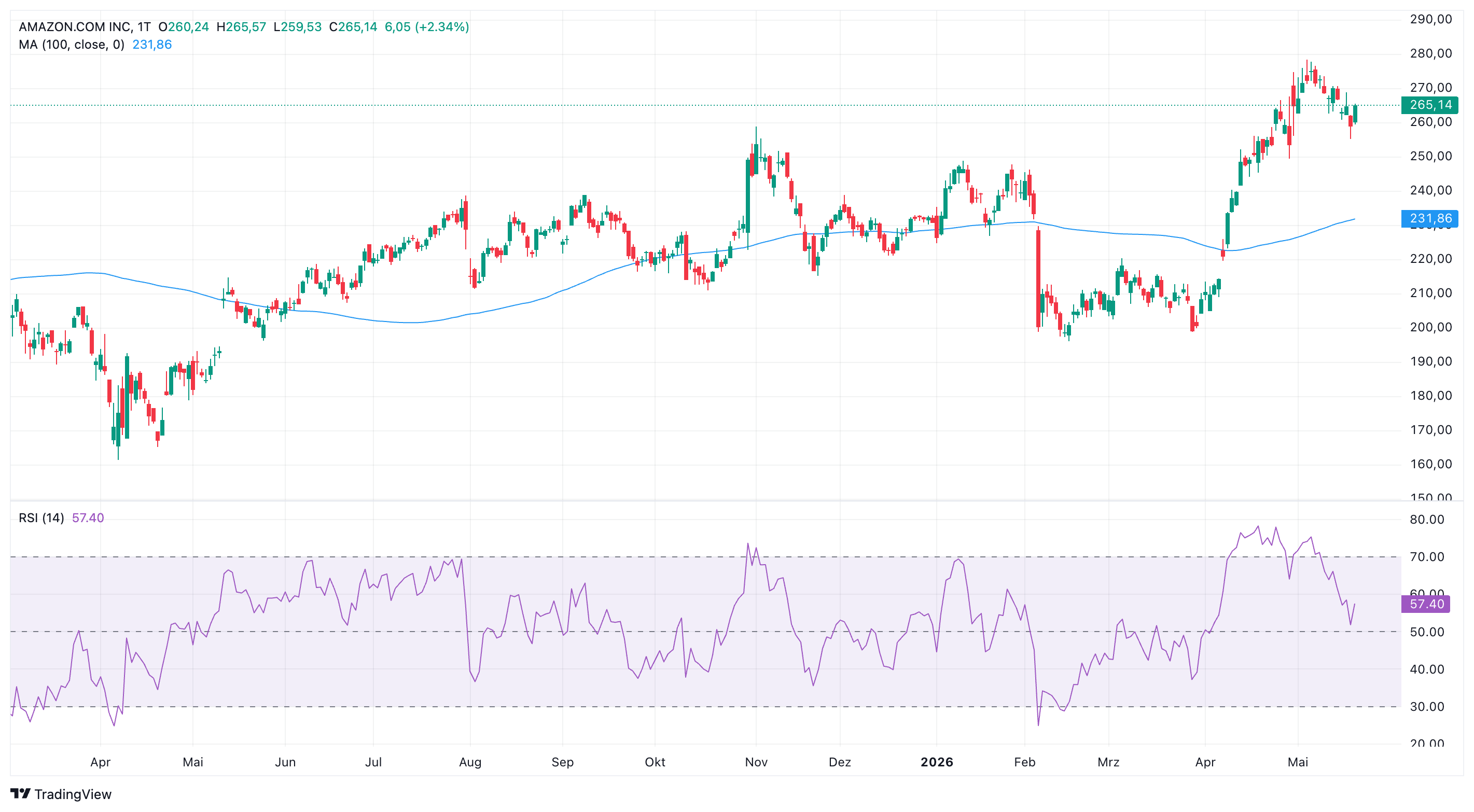Screen dimensions: 1474x812
Task: Click the Jul label on time axis
Action: tap(373, 762)
